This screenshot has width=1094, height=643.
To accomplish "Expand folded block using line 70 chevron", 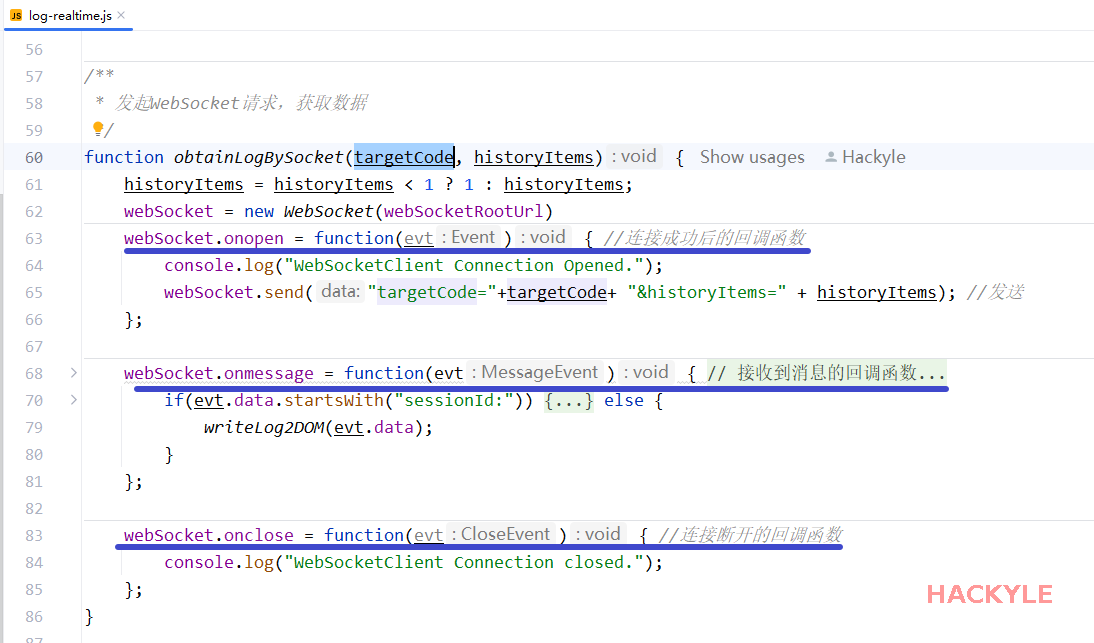I will click(73, 400).
